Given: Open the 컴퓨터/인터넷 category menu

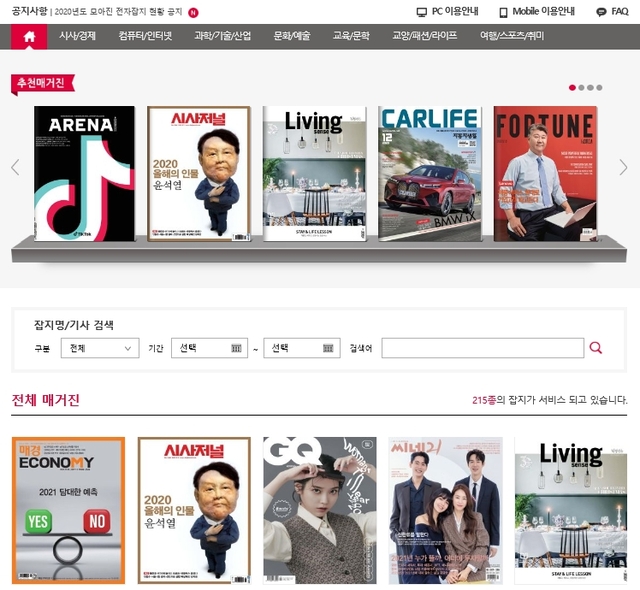Looking at the screenshot, I should (144, 36).
